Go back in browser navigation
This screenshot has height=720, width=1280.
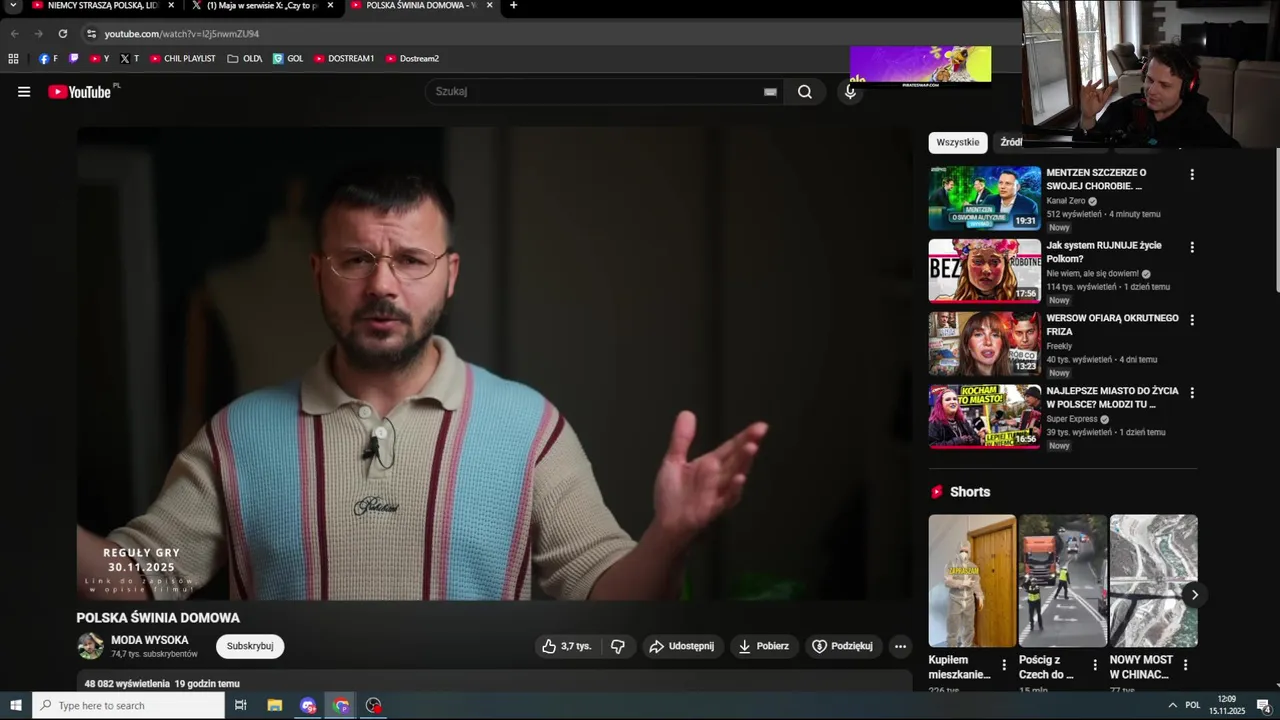tap(14, 33)
